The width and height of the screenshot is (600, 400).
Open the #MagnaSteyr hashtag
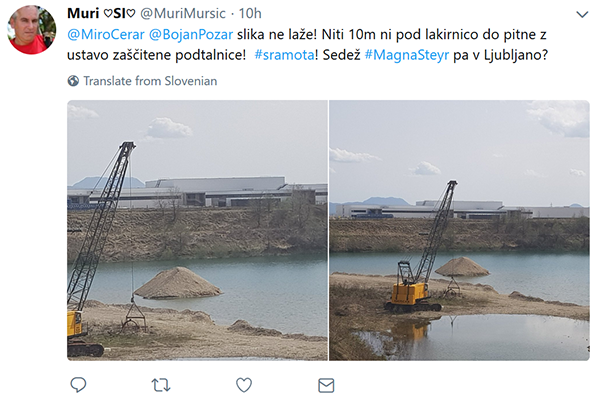click(x=407, y=55)
